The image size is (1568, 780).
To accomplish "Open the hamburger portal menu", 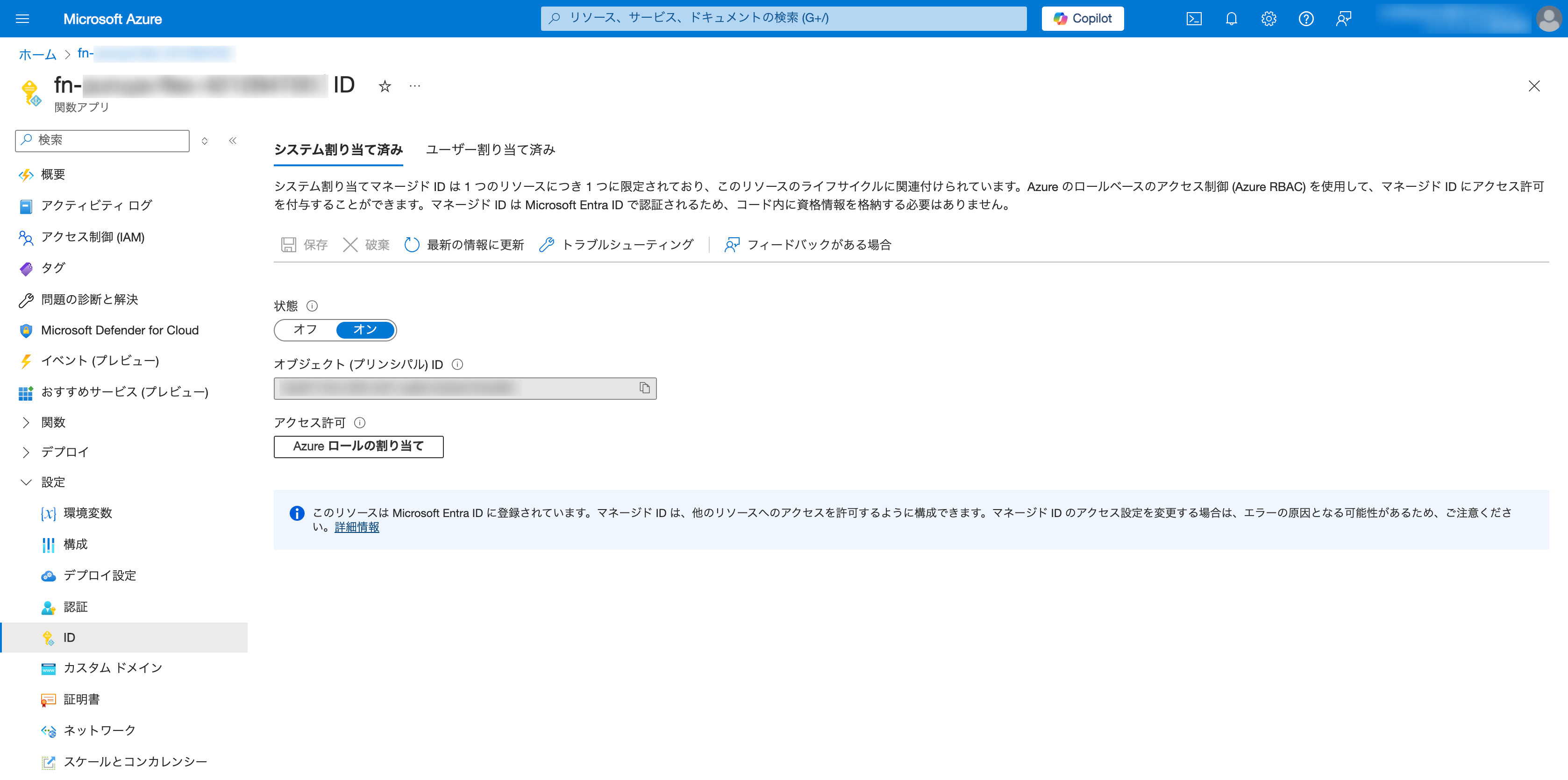I will (22, 19).
